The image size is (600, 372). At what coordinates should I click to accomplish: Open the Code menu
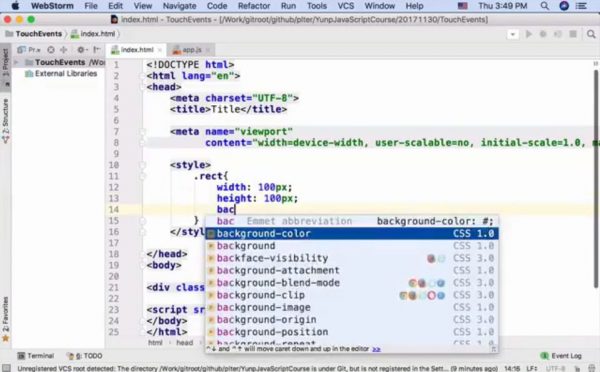(x=217, y=6)
